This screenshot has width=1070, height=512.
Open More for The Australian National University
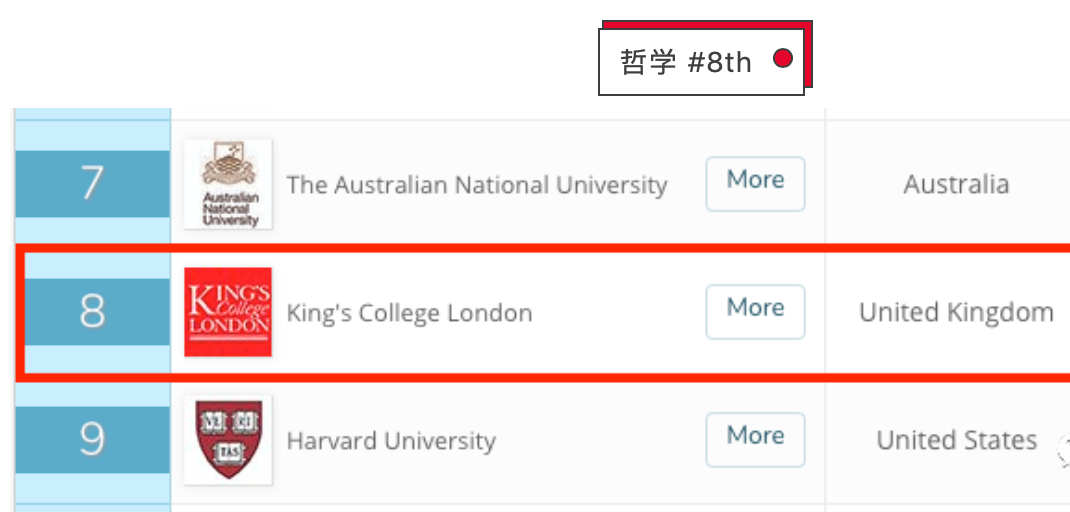pos(755,183)
